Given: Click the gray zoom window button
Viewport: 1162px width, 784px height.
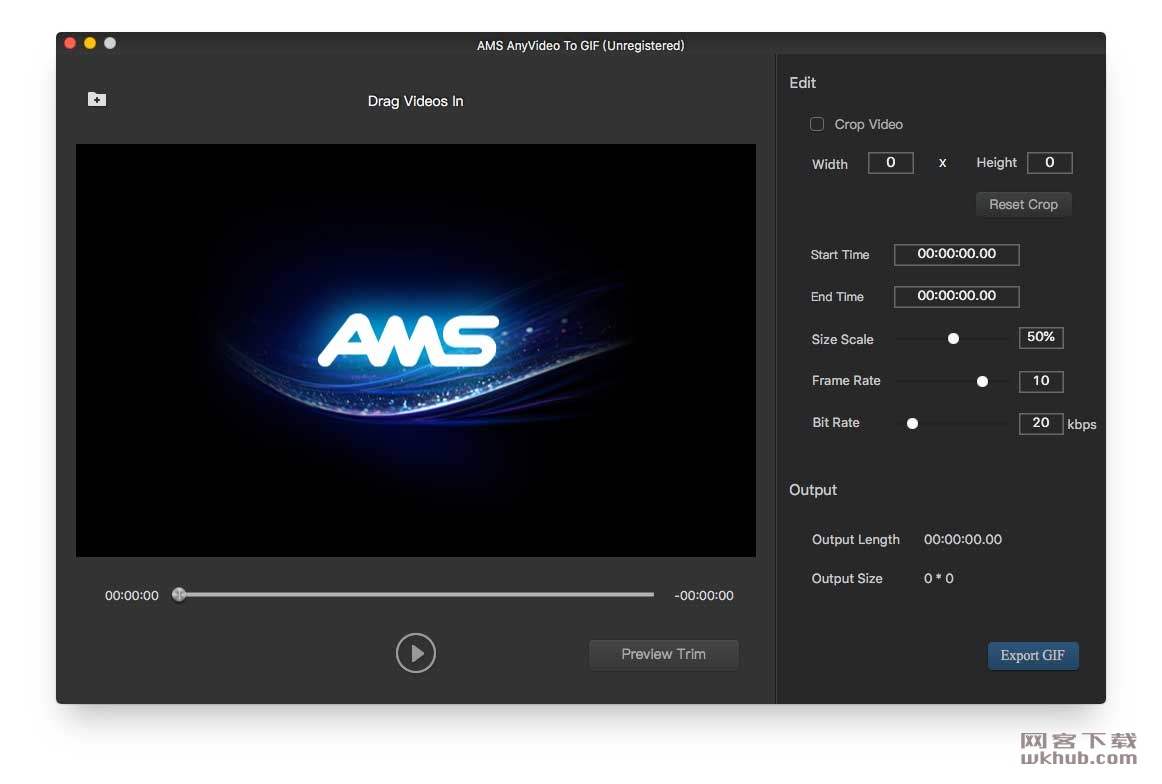Looking at the screenshot, I should pyautogui.click(x=110, y=43).
